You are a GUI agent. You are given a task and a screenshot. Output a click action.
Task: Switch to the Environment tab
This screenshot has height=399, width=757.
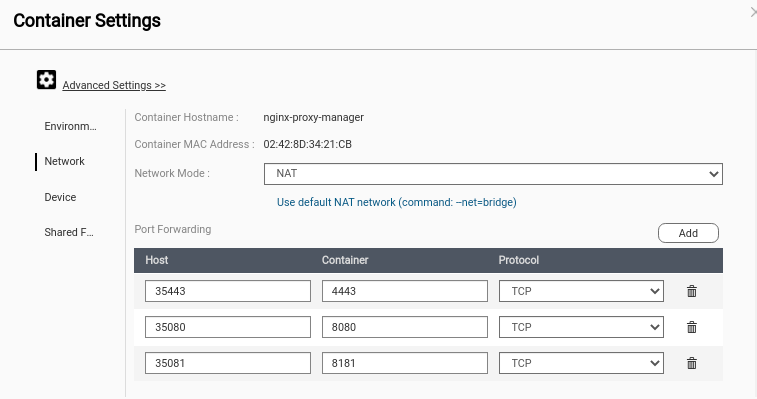[70, 127]
